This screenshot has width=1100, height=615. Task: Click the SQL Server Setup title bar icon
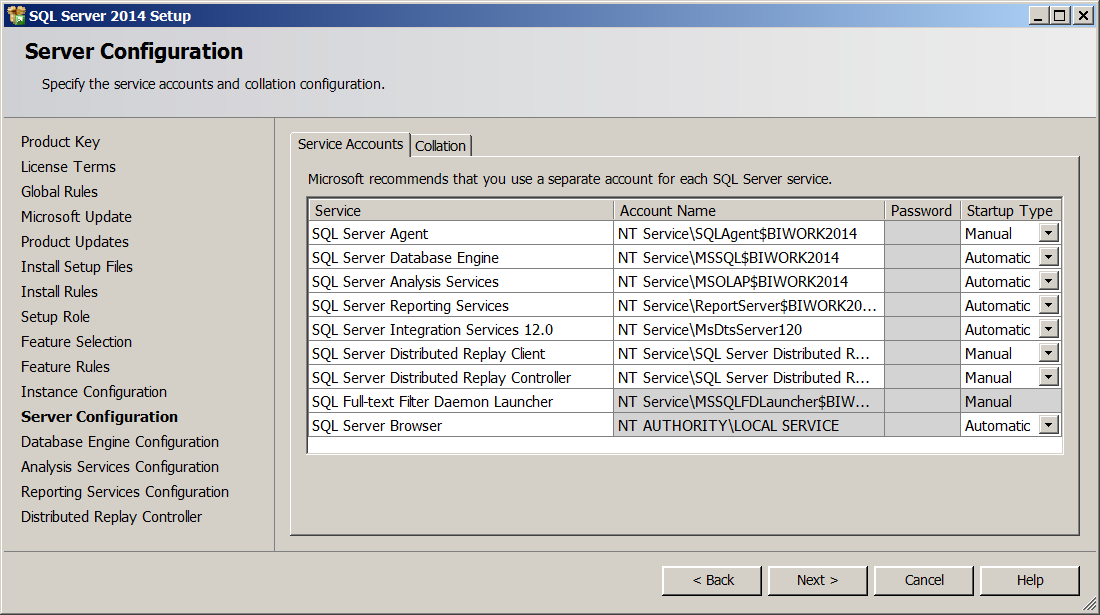(x=15, y=15)
